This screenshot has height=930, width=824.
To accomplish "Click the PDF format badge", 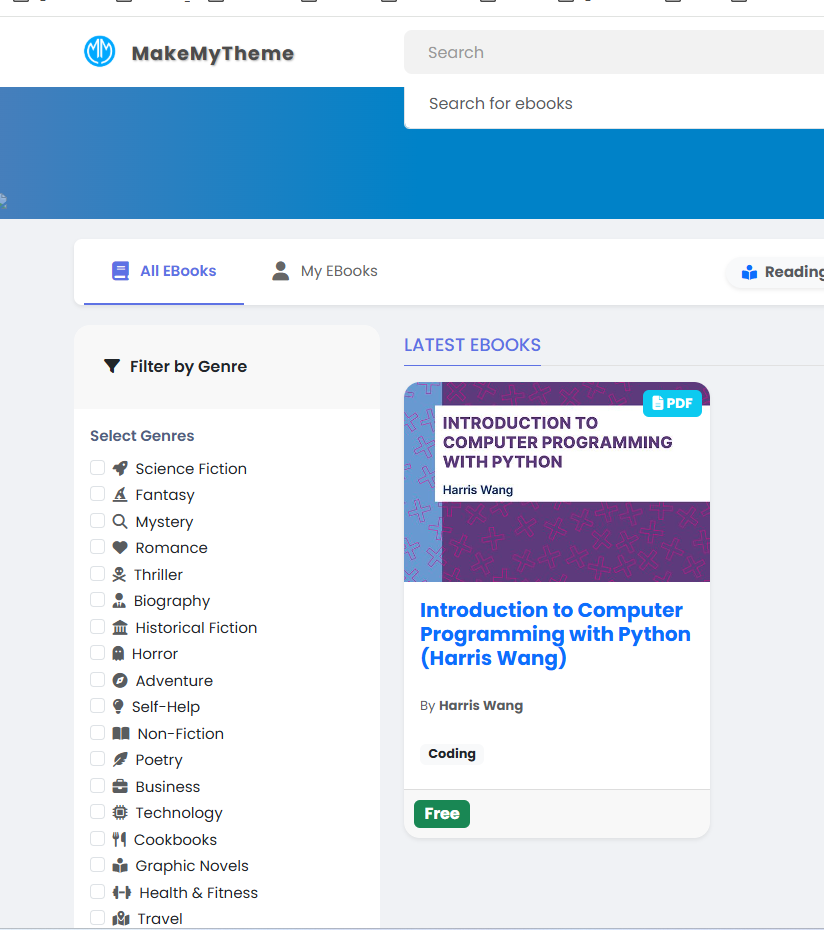I will click(x=672, y=403).
